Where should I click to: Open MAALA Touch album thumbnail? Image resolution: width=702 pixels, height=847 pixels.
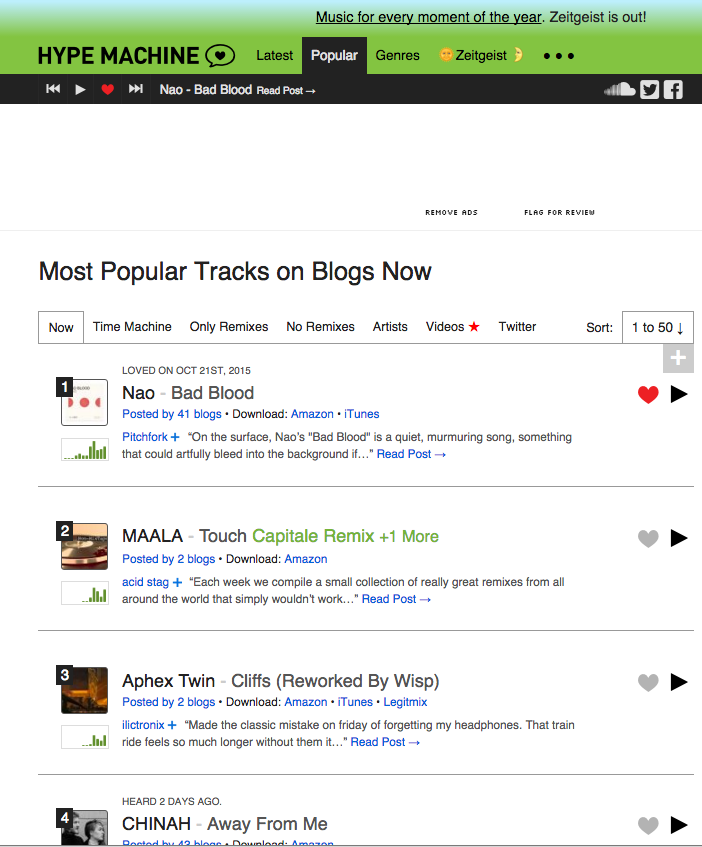point(84,546)
